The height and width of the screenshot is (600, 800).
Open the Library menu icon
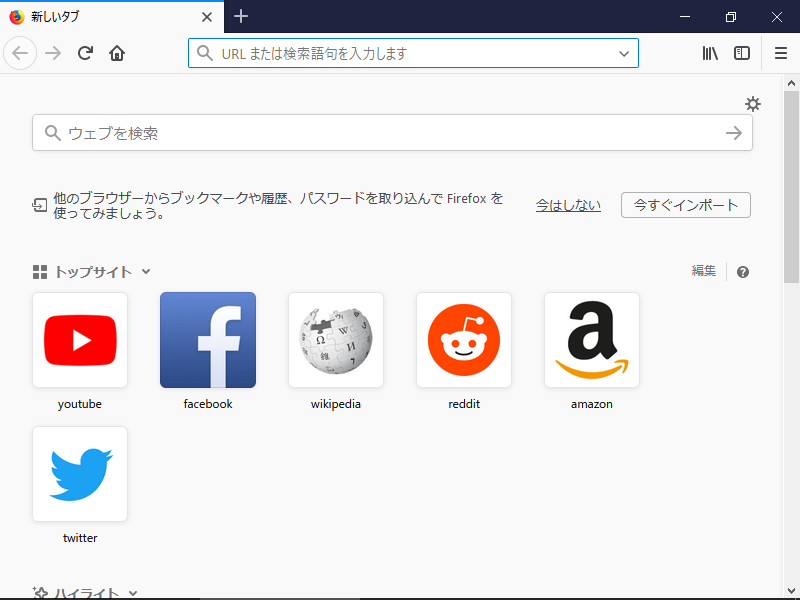pyautogui.click(x=710, y=53)
